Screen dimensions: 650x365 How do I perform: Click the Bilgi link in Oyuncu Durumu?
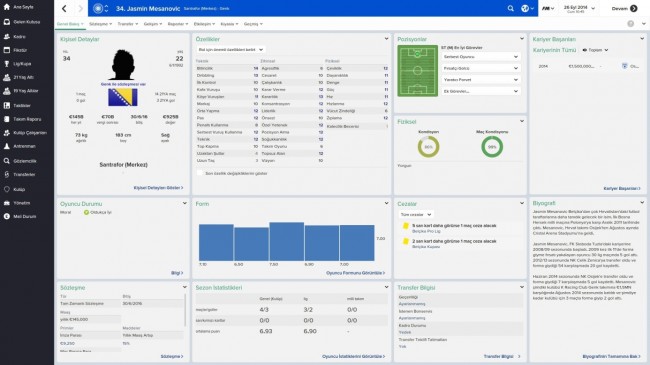177,273
